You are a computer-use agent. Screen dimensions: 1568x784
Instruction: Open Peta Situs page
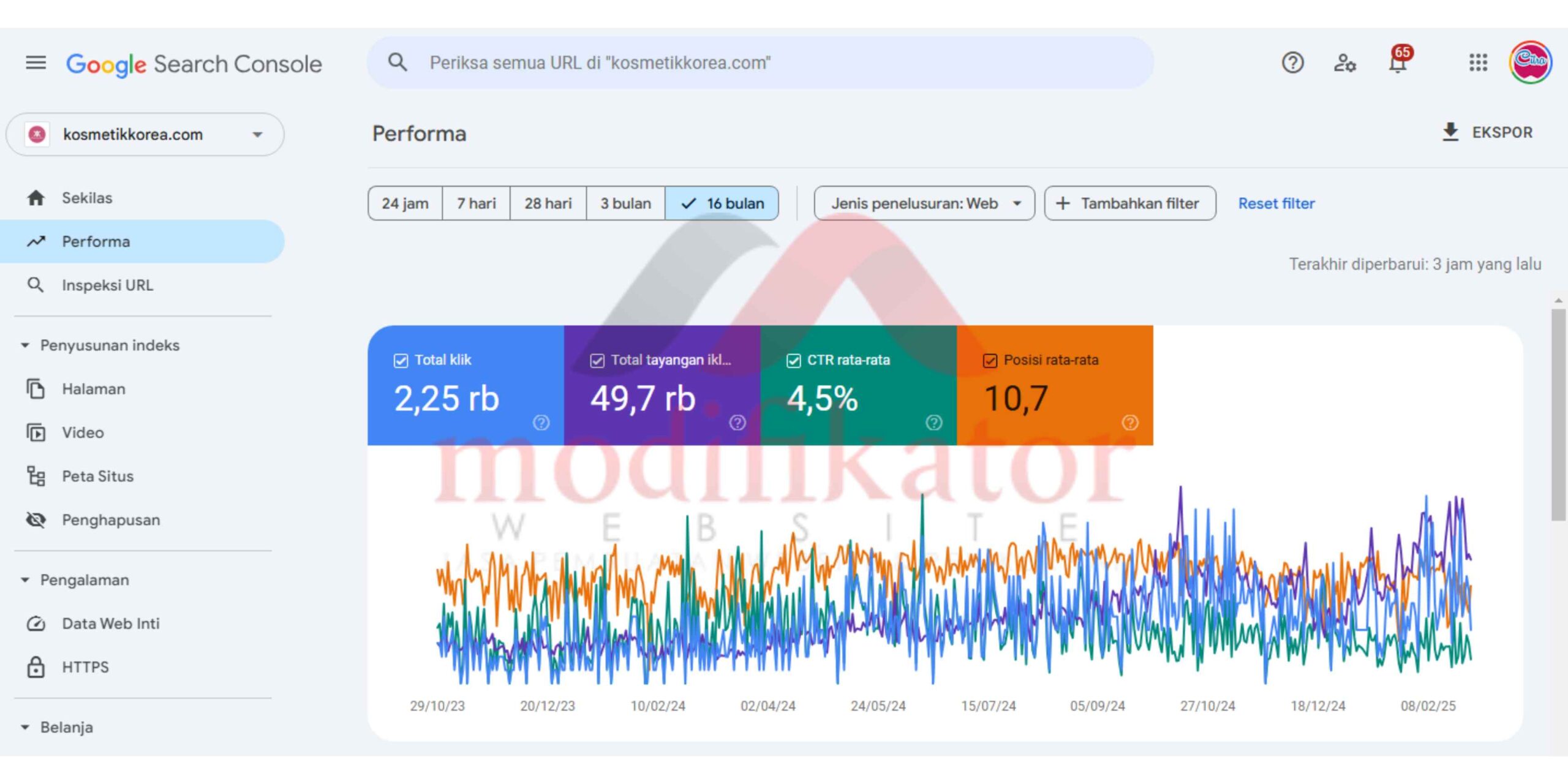pos(142,476)
